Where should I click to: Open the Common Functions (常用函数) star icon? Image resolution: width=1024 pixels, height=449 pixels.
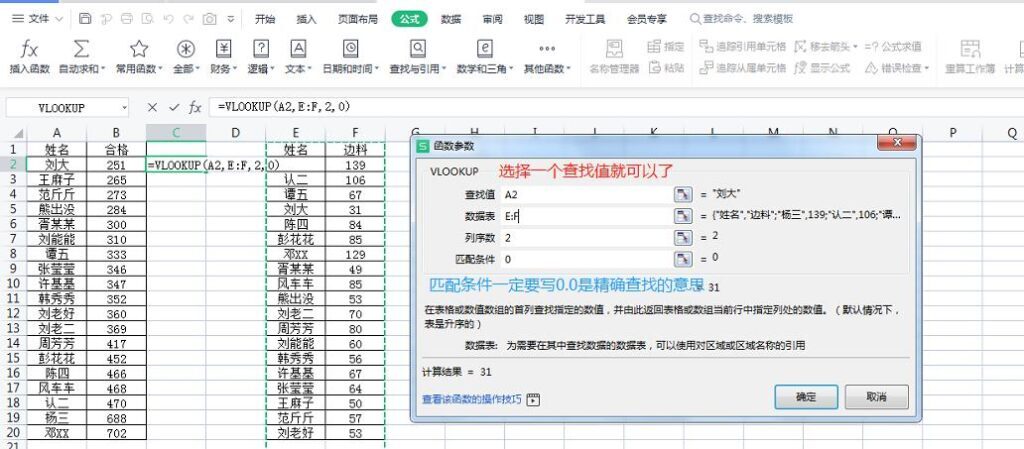[138, 49]
